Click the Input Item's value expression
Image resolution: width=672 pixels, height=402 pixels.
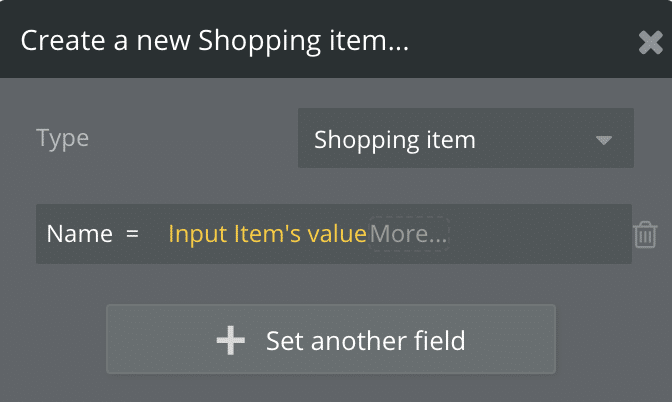[267, 234]
